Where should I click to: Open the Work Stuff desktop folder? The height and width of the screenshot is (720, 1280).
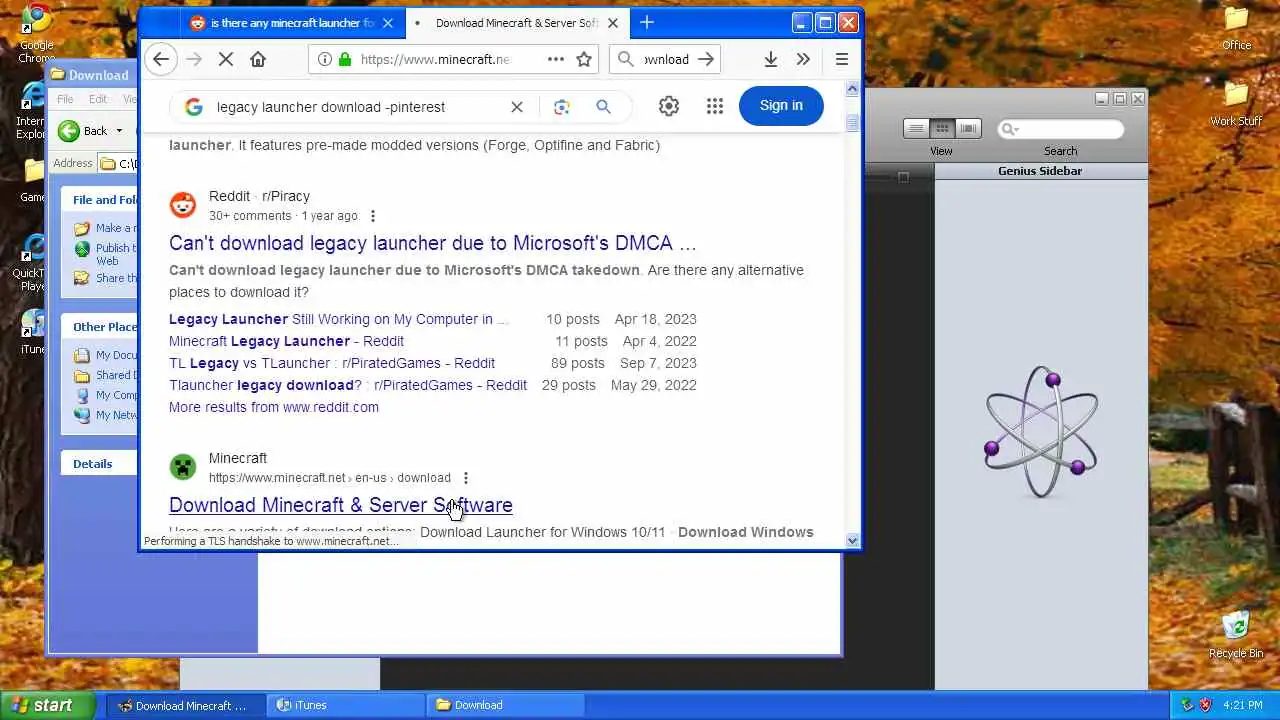click(1237, 104)
